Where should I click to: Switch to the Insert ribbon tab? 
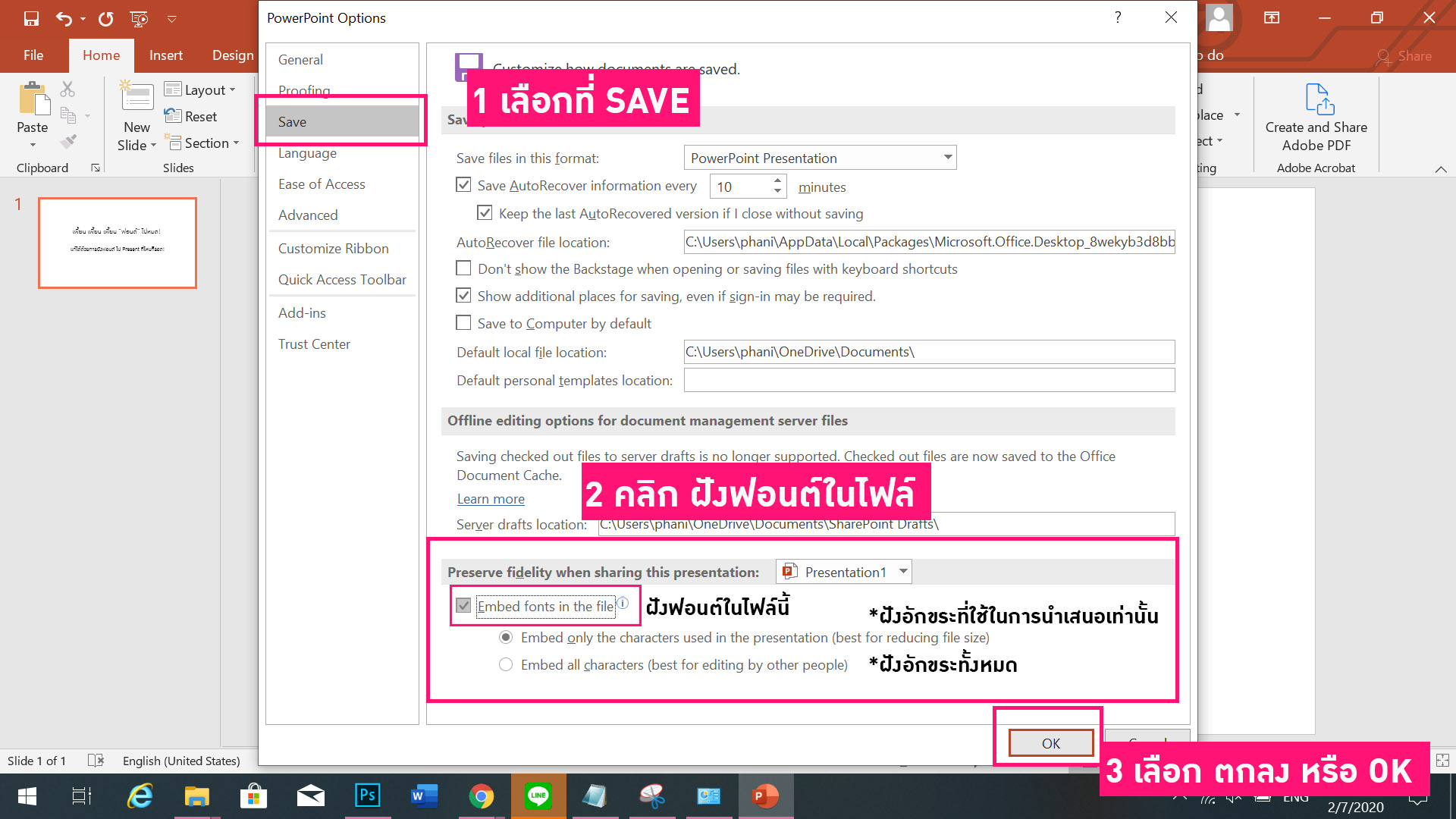point(165,55)
